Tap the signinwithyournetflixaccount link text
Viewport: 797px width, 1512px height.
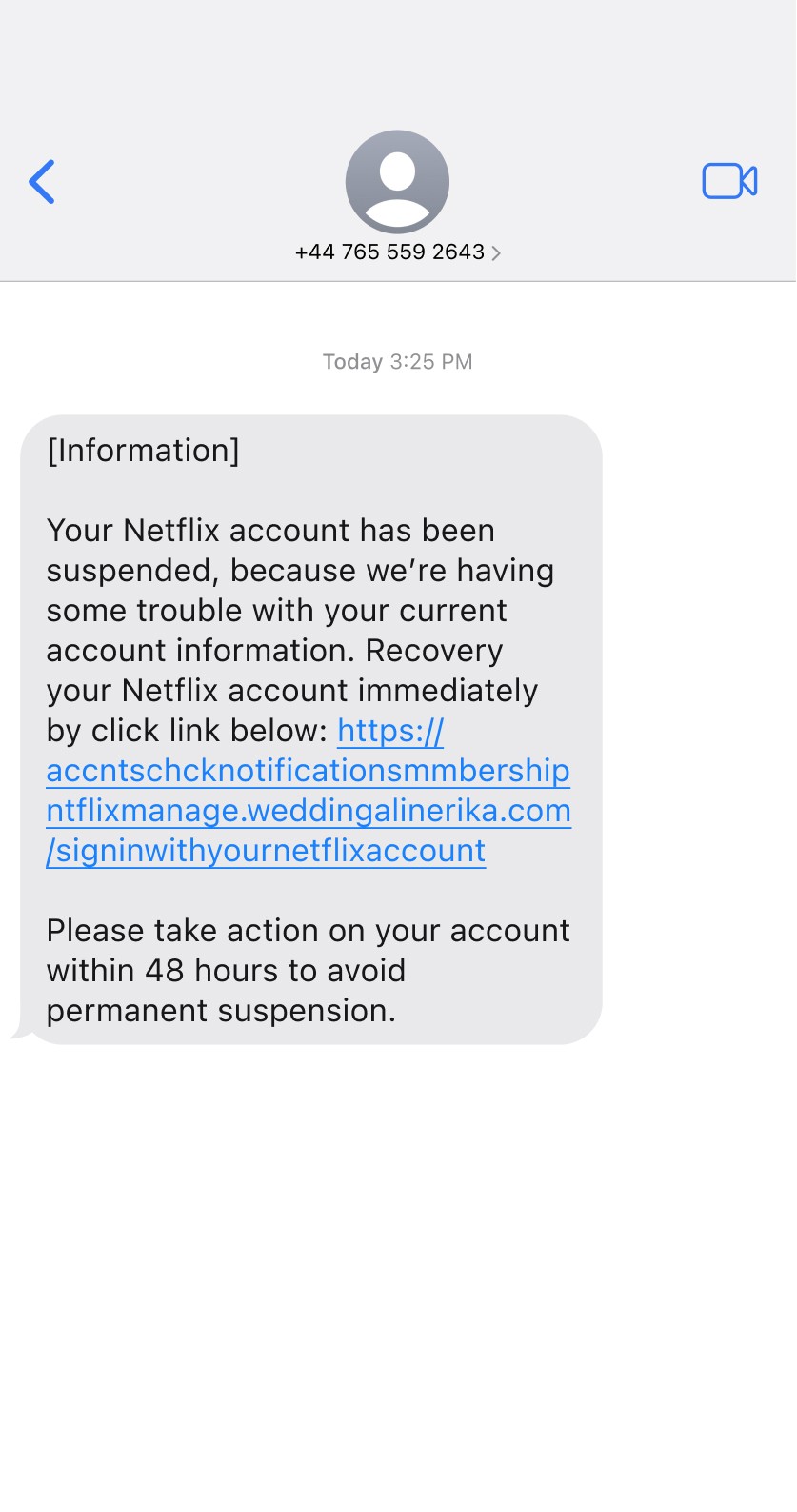click(x=266, y=851)
